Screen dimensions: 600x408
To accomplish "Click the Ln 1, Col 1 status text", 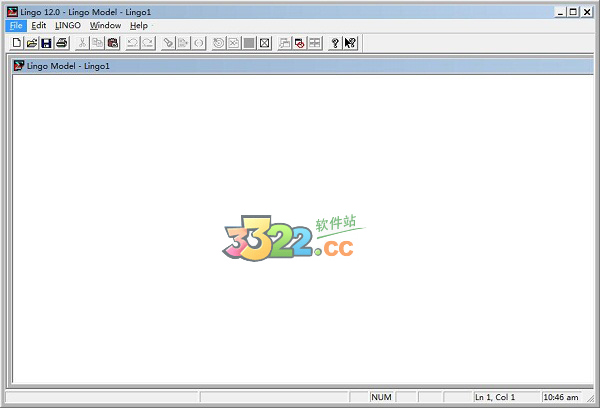I will [x=495, y=397].
